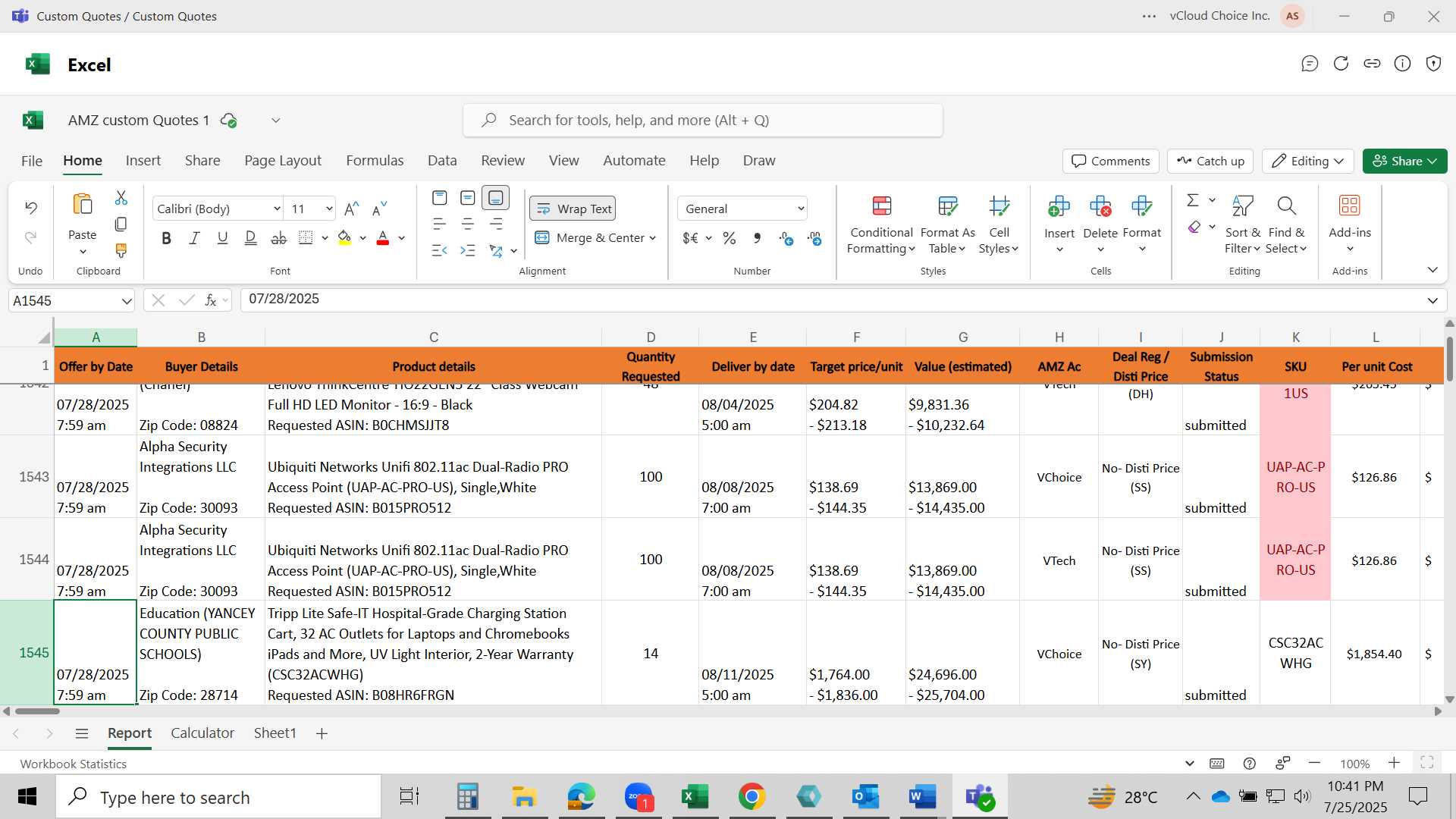Switch to the Insert ribbon tab
The image size is (1456, 819).
pyautogui.click(x=143, y=161)
